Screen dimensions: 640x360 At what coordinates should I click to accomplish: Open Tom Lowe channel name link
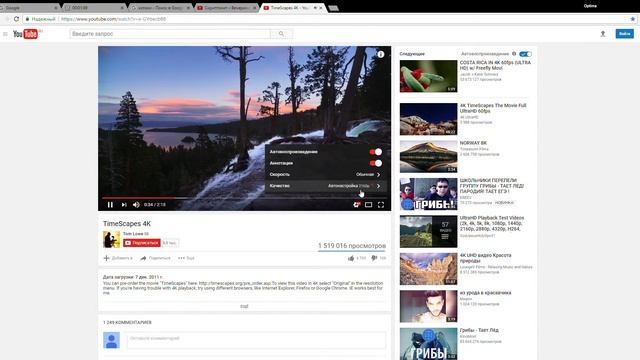[x=136, y=234]
